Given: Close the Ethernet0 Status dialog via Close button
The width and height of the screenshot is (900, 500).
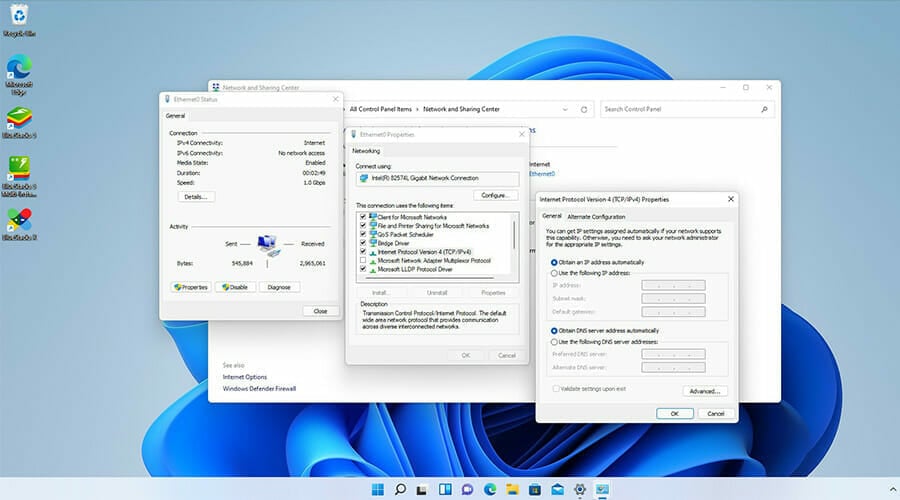Looking at the screenshot, I should [320, 311].
